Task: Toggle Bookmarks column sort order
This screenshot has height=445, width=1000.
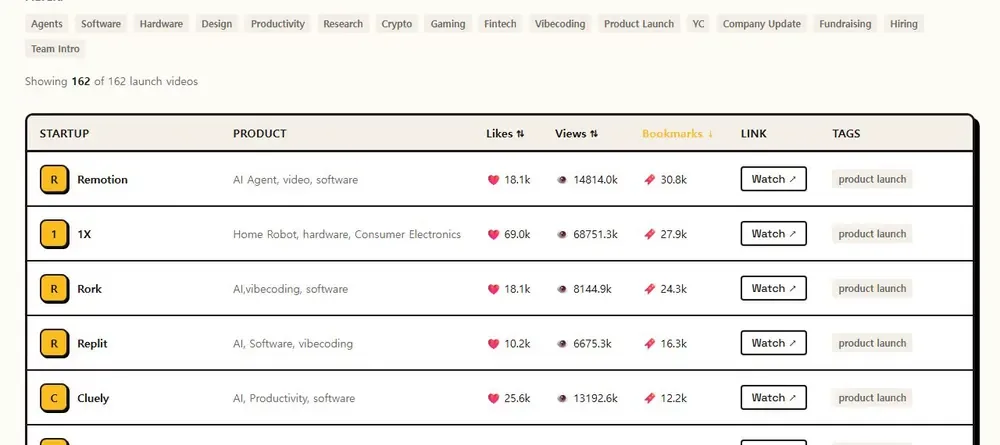Action: pos(677,133)
